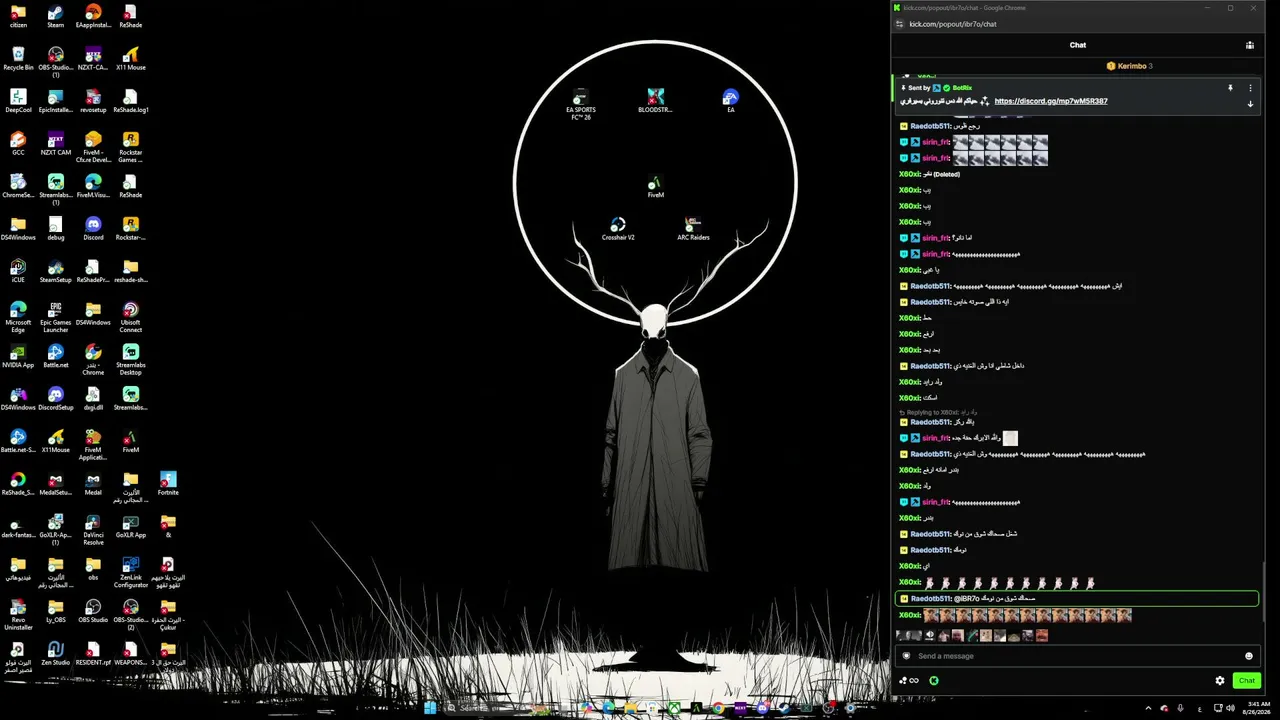Select the citizen folder on desktop

click(18, 16)
